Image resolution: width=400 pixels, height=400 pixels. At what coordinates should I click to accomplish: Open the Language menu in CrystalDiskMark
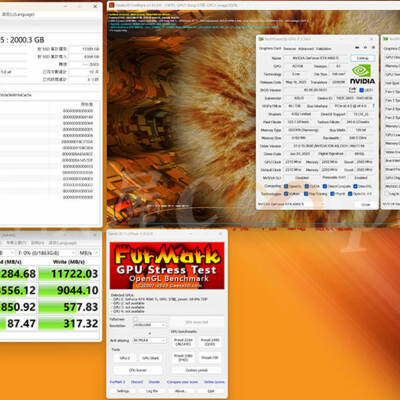coord(63,243)
